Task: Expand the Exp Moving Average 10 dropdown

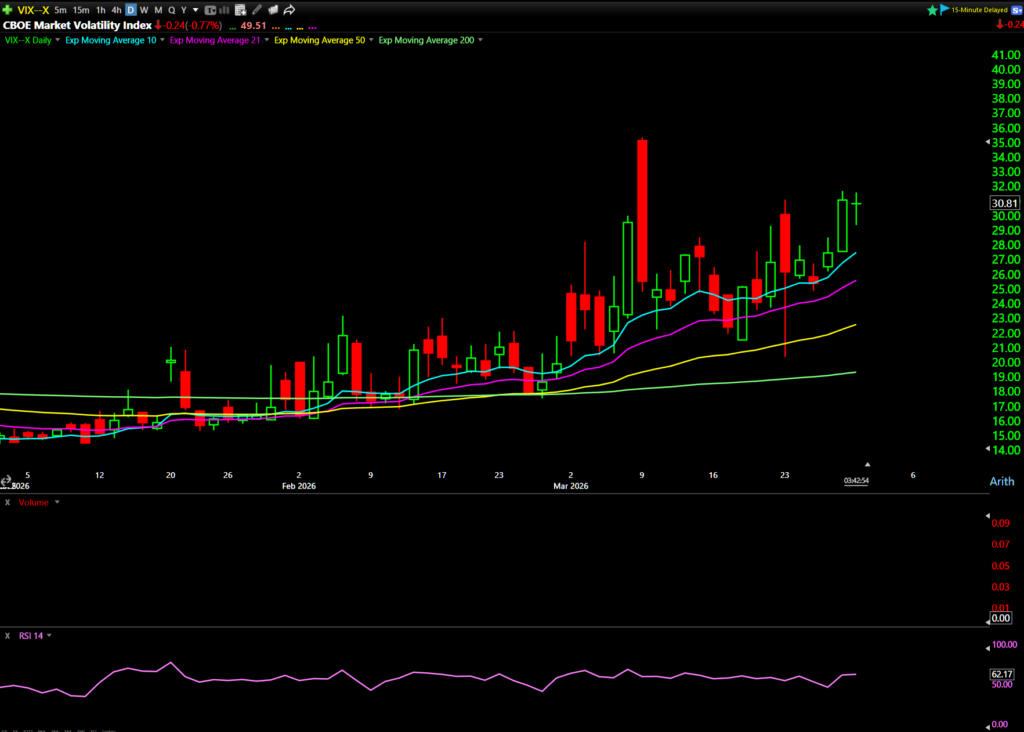Action: [163, 40]
